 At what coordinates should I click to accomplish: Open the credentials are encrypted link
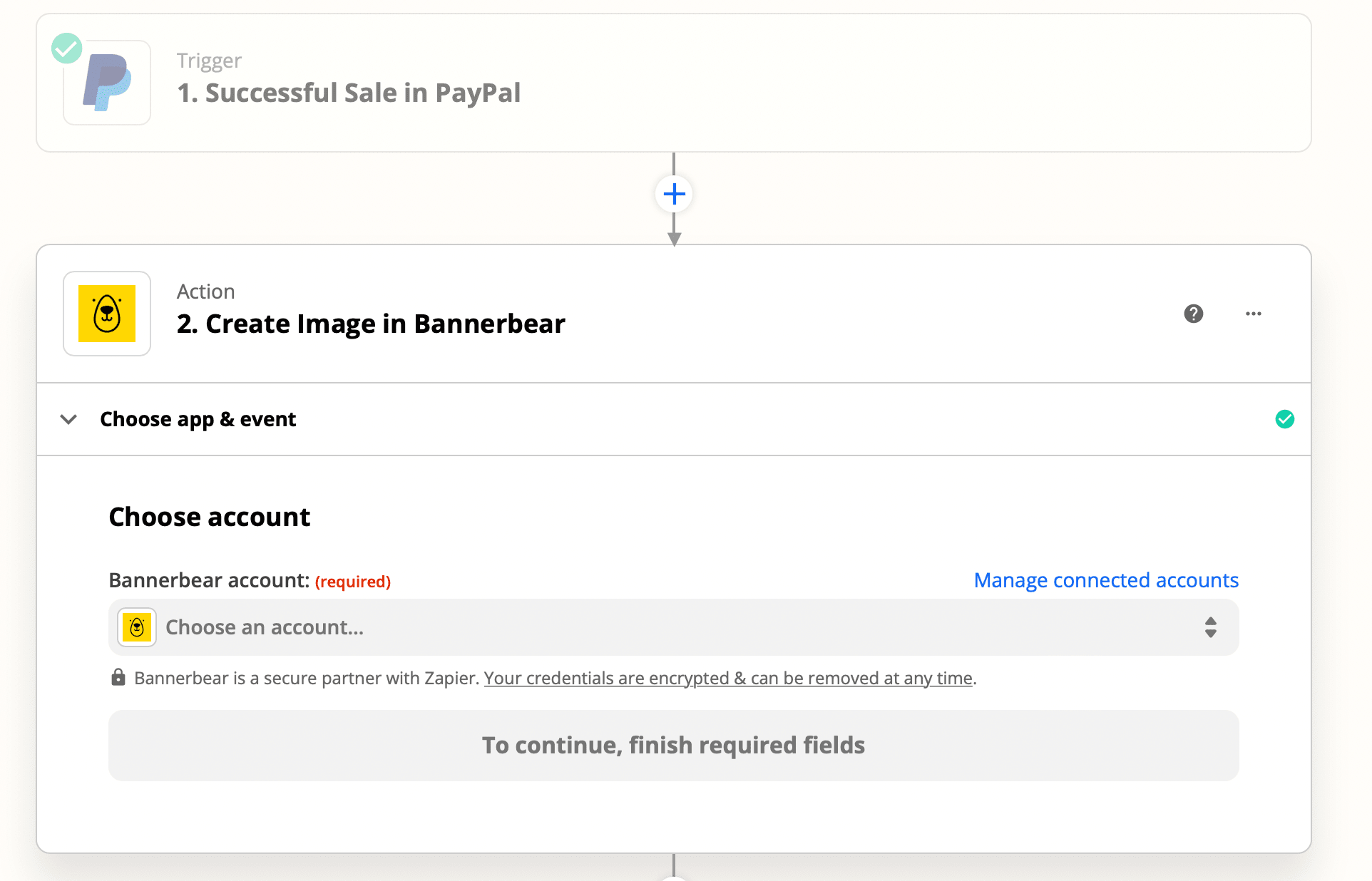(x=728, y=678)
